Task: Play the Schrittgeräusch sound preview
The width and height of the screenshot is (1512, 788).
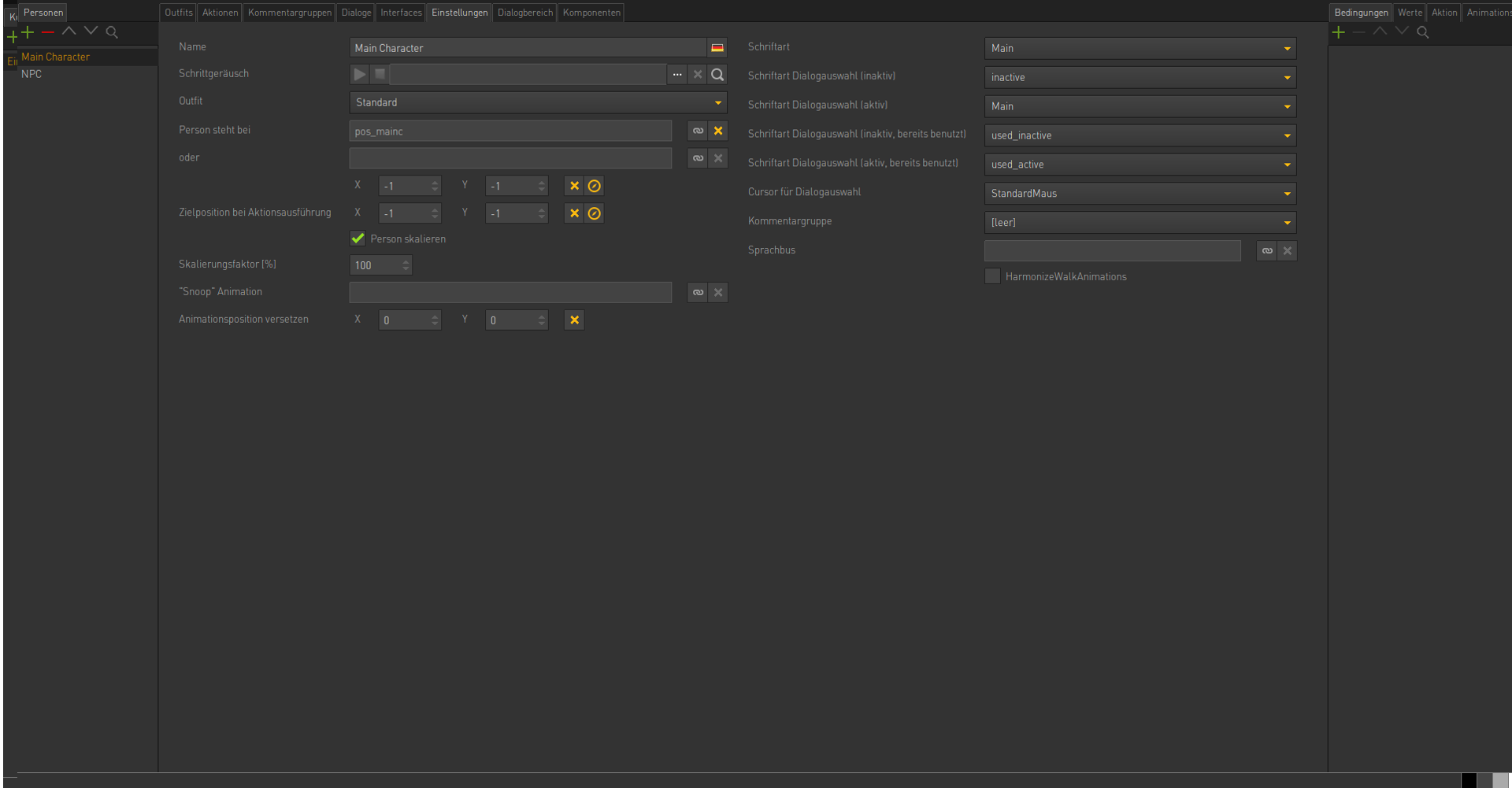Action: (359, 74)
